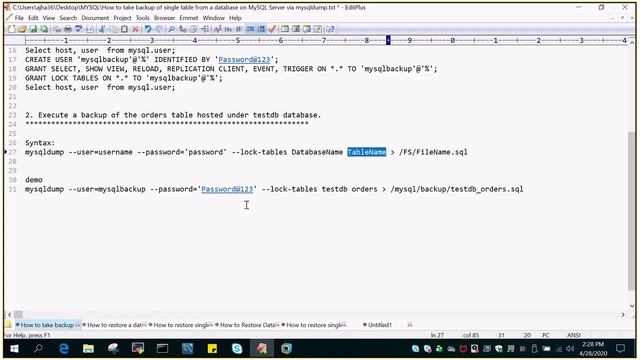This screenshot has height=360, width=640.
Task: Toggle the Hex viewer toolbar icon
Action: click(x=228, y=29)
